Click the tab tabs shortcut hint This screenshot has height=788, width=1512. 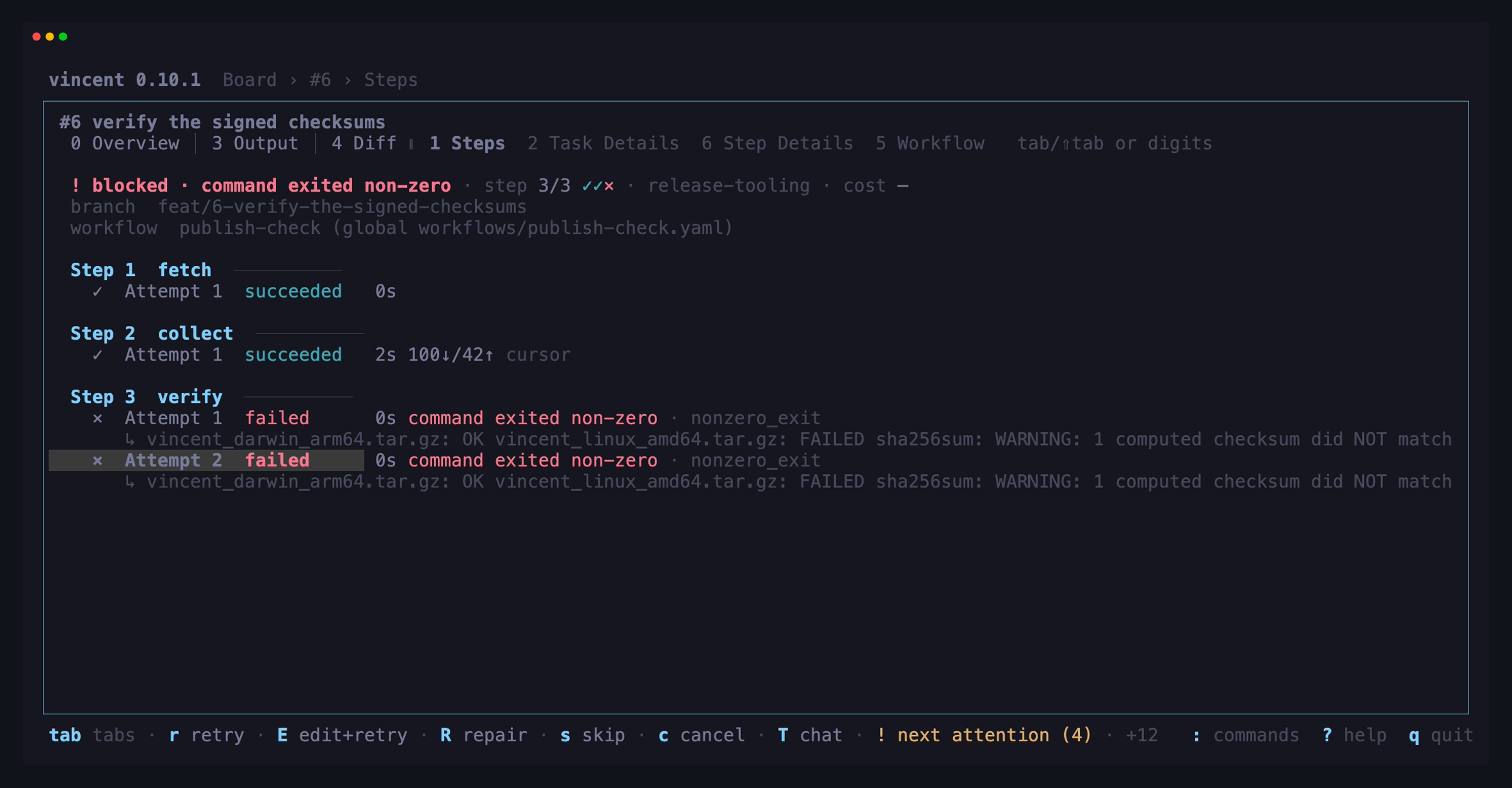92,735
